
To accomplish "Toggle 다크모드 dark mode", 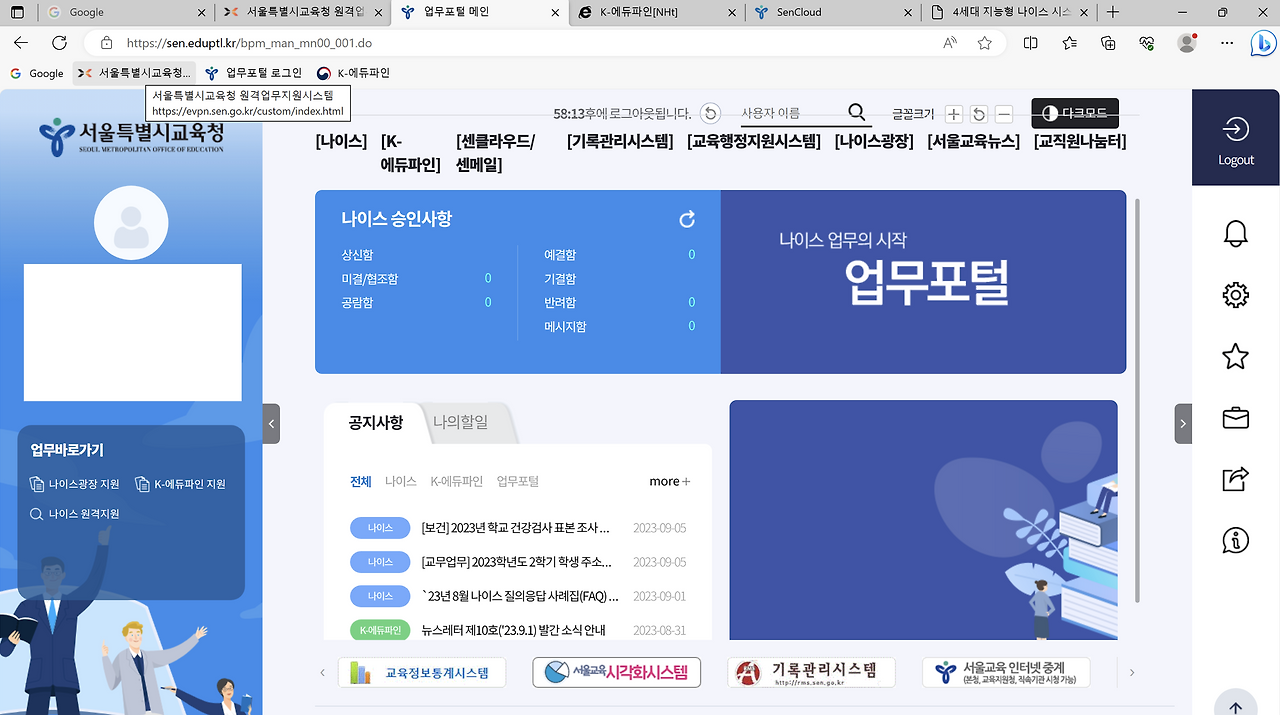I will pyautogui.click(x=1075, y=113).
